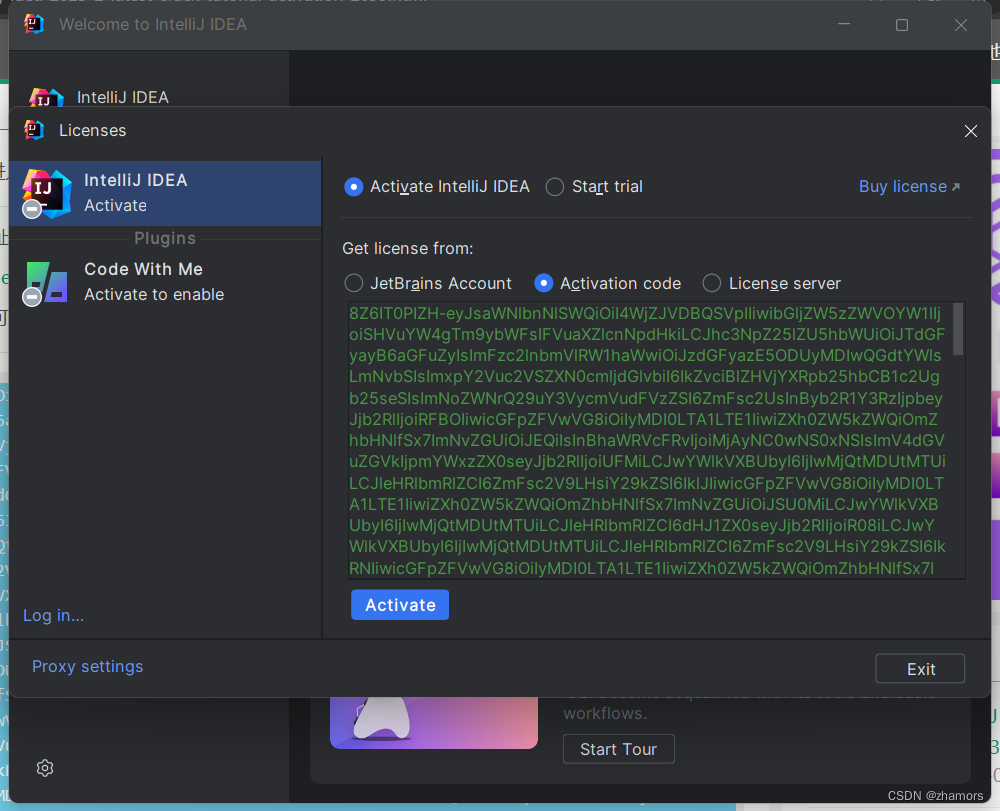Click Start Tour in Welcome window
The height and width of the screenshot is (811, 1000).
pyautogui.click(x=619, y=749)
